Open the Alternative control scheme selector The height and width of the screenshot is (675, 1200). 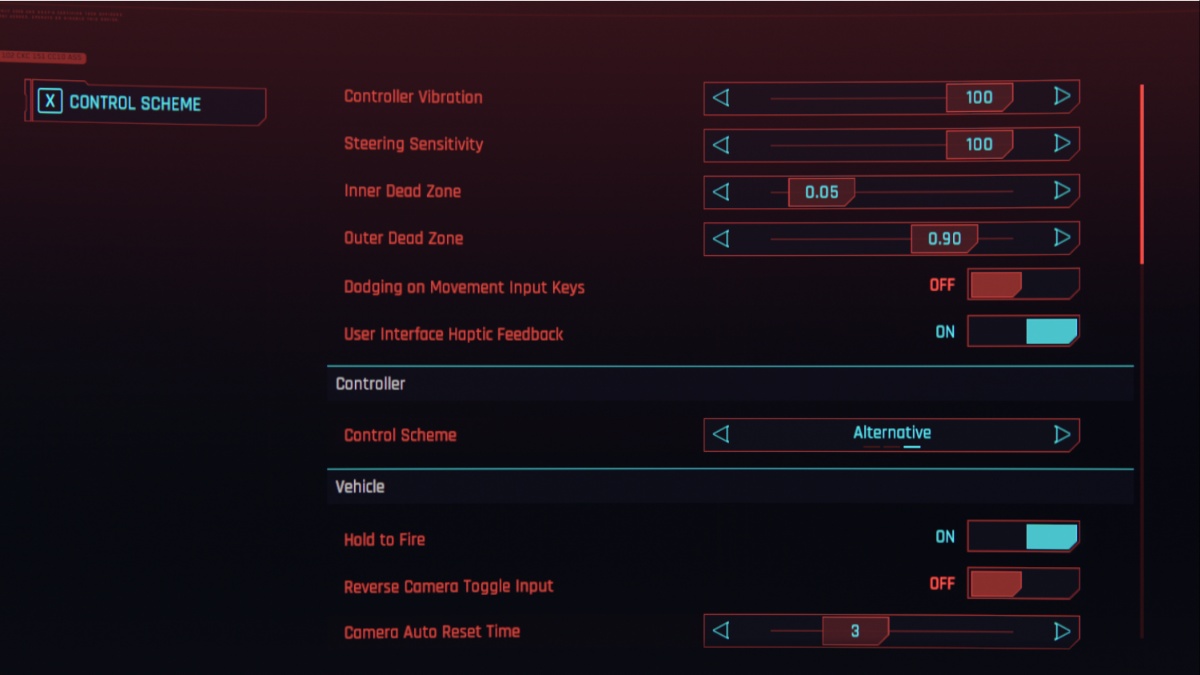pos(891,433)
